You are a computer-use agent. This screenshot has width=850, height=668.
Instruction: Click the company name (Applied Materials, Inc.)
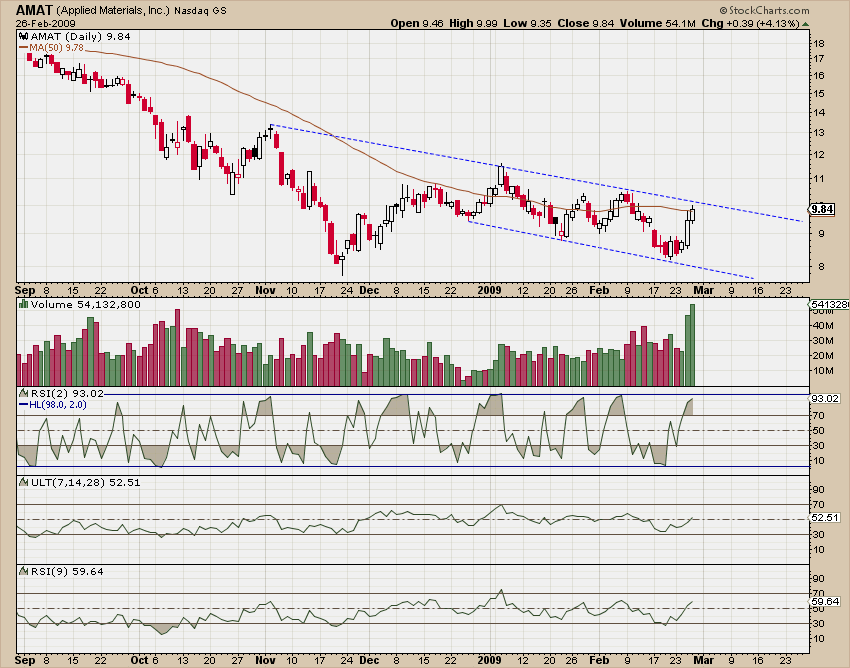113,10
